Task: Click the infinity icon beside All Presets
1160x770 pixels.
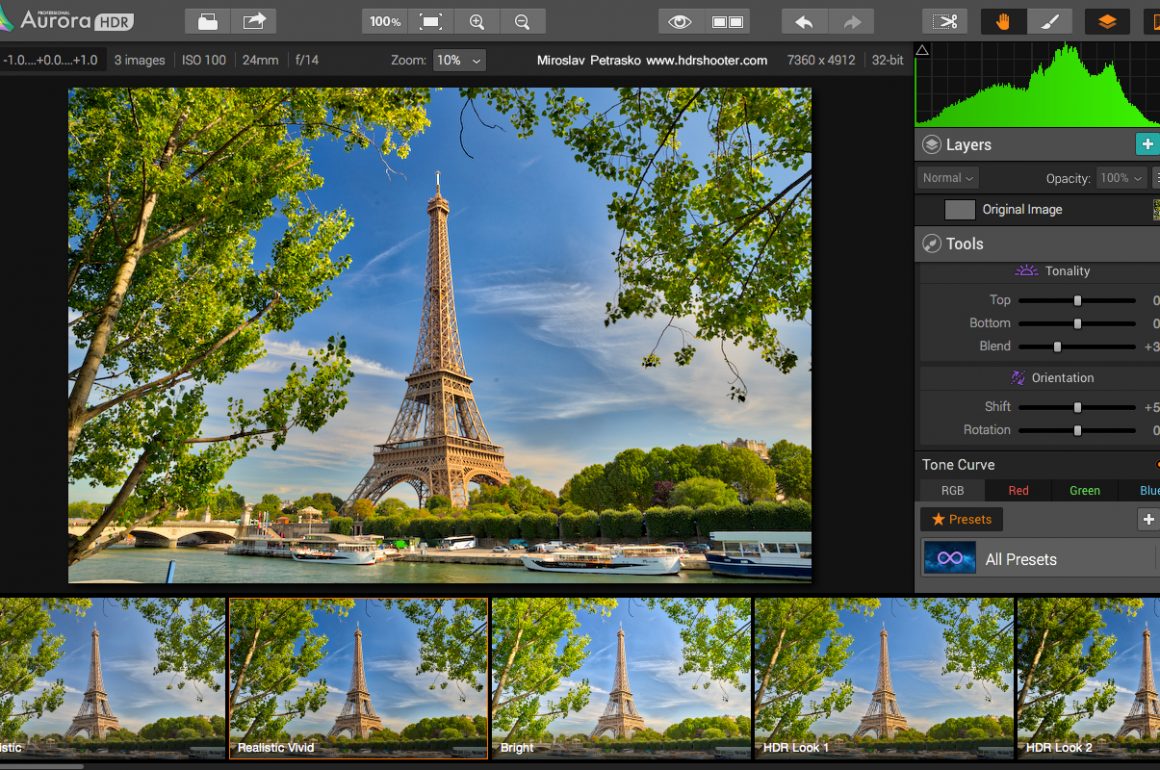Action: (x=950, y=558)
